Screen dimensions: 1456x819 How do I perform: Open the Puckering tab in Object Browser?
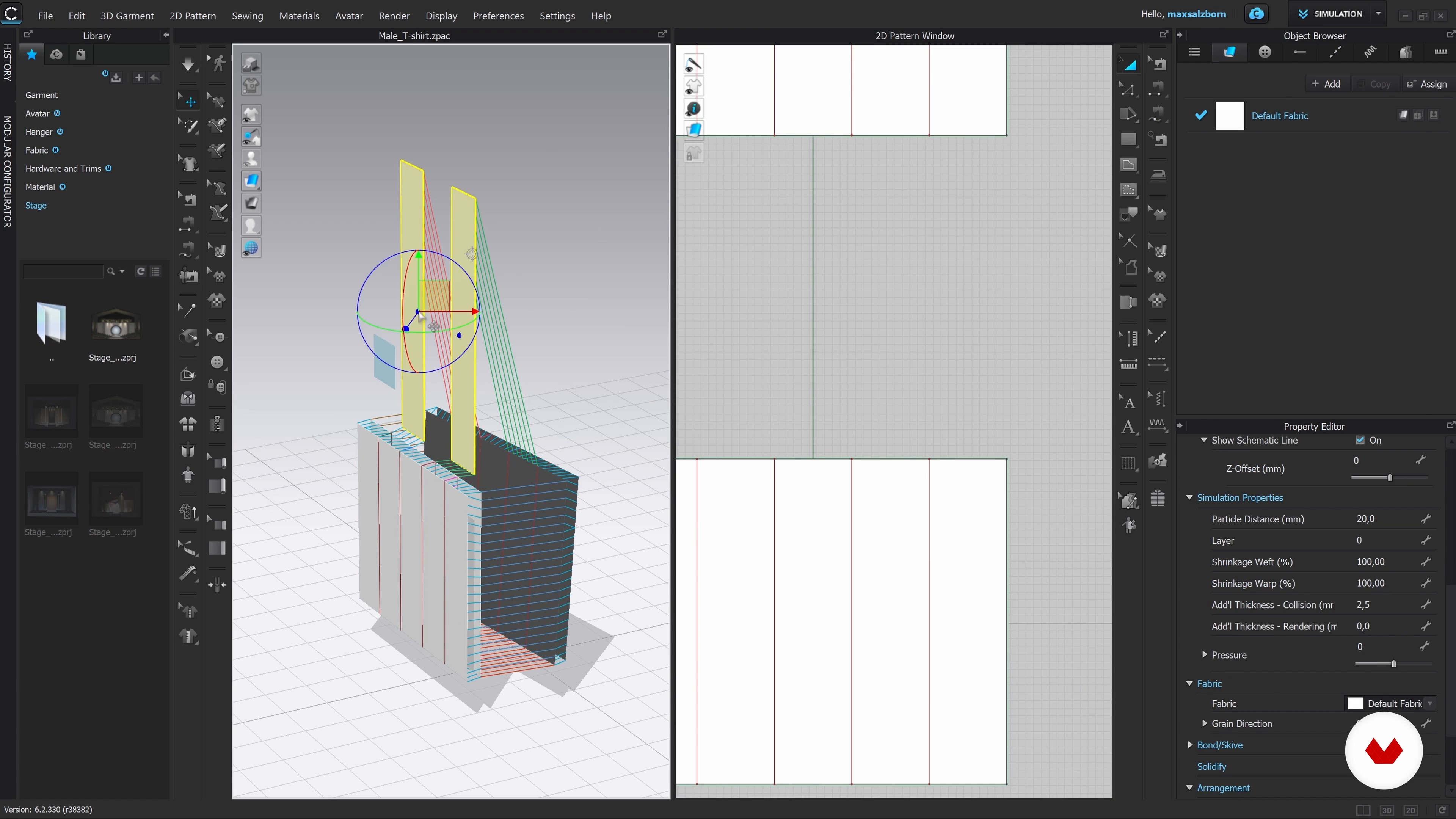point(1370,52)
